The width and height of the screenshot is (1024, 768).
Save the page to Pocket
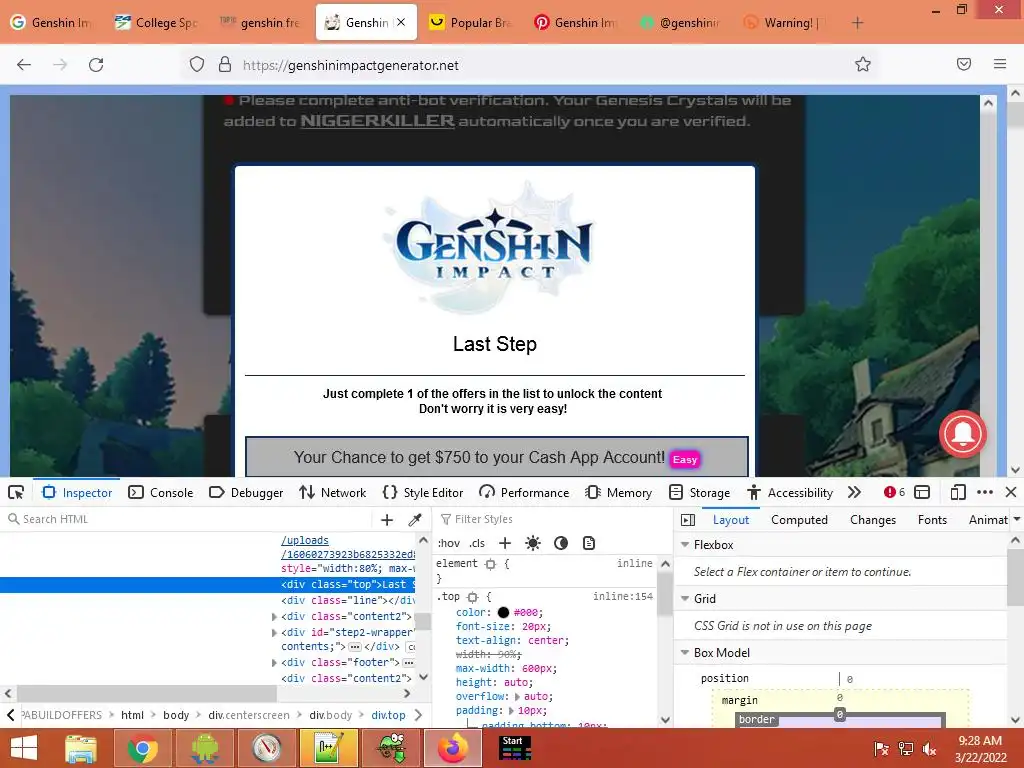pyautogui.click(x=964, y=64)
